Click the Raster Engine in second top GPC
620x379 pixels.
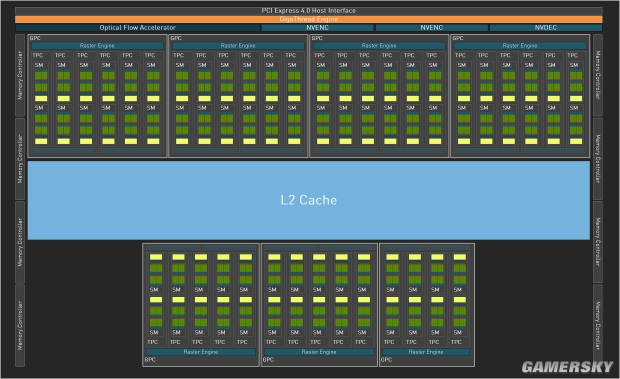click(x=238, y=46)
